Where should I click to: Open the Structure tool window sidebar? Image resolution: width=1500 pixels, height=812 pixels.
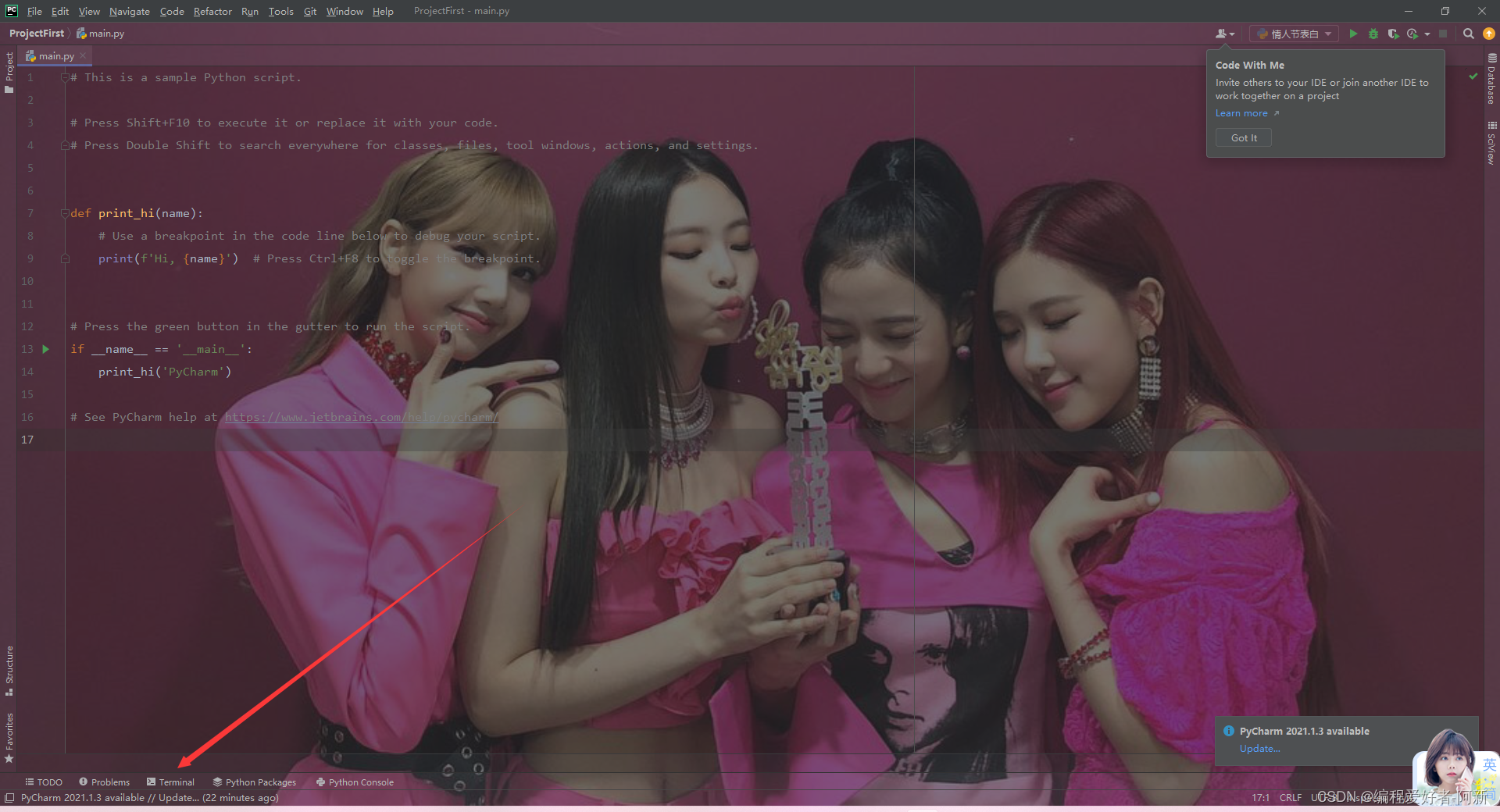[x=9, y=671]
